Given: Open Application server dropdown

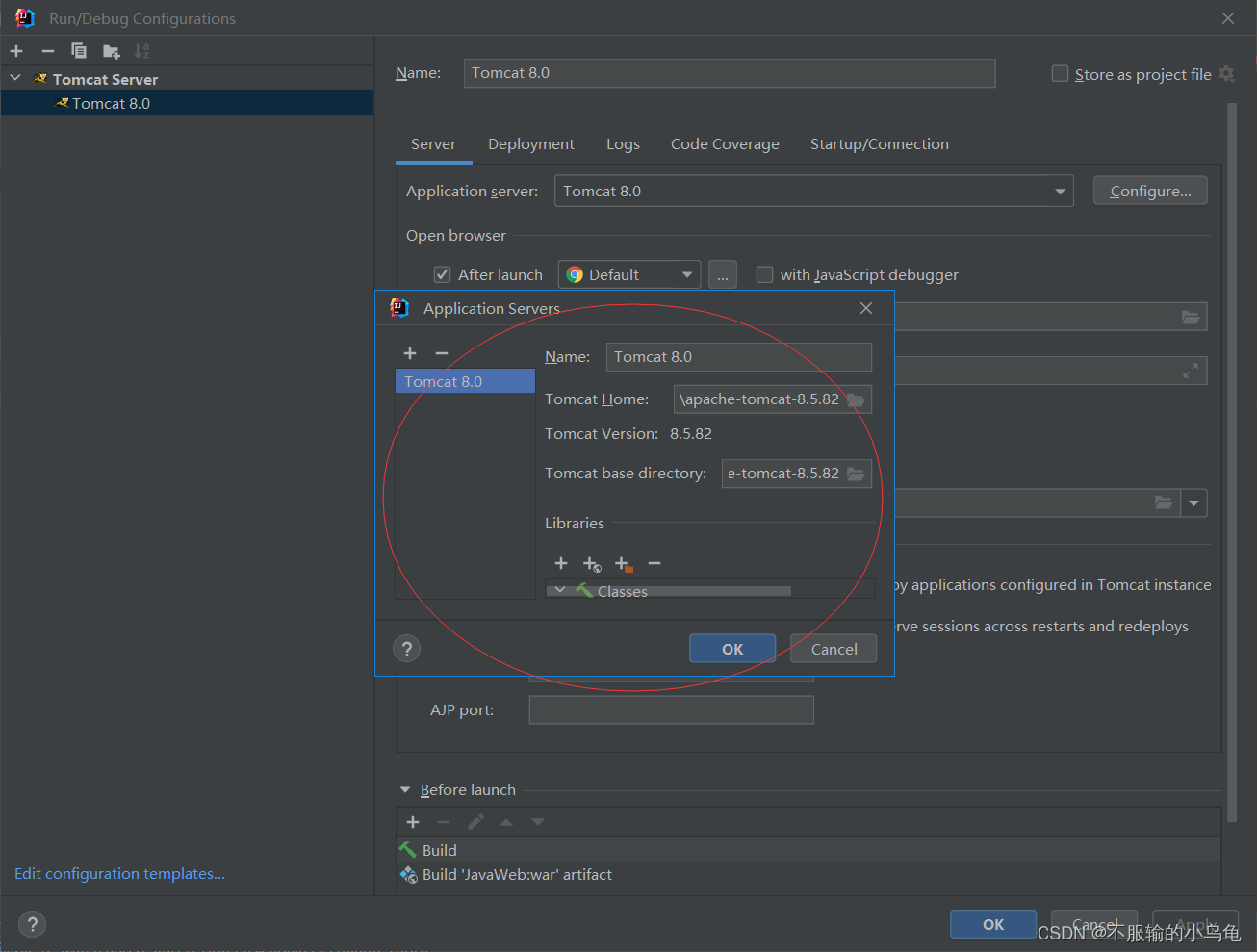Looking at the screenshot, I should point(814,191).
